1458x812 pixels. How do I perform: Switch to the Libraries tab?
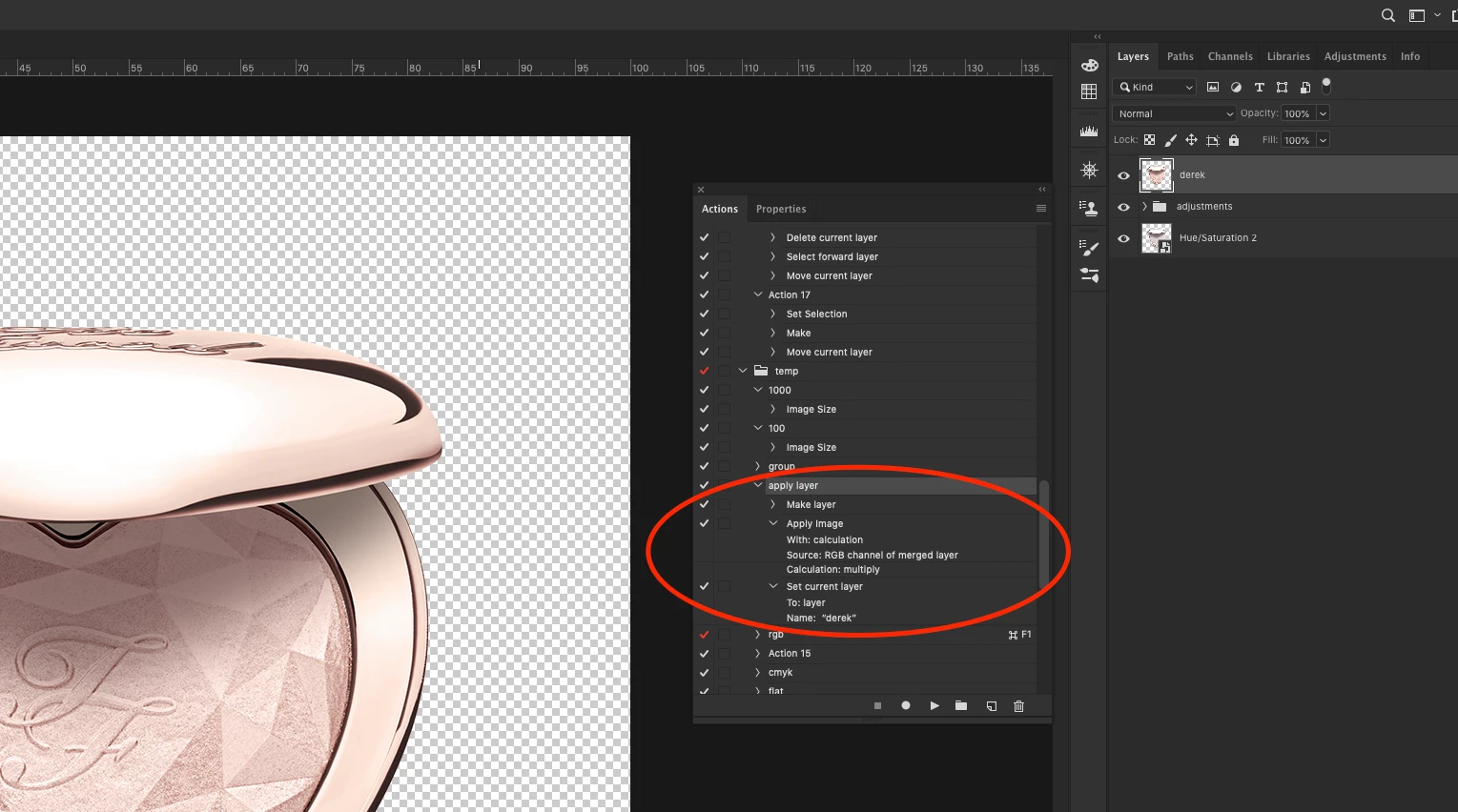tap(1288, 56)
